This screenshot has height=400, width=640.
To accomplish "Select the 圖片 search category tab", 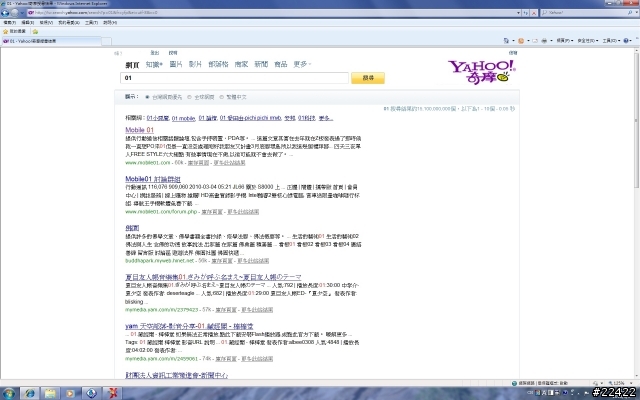I will pos(176,64).
